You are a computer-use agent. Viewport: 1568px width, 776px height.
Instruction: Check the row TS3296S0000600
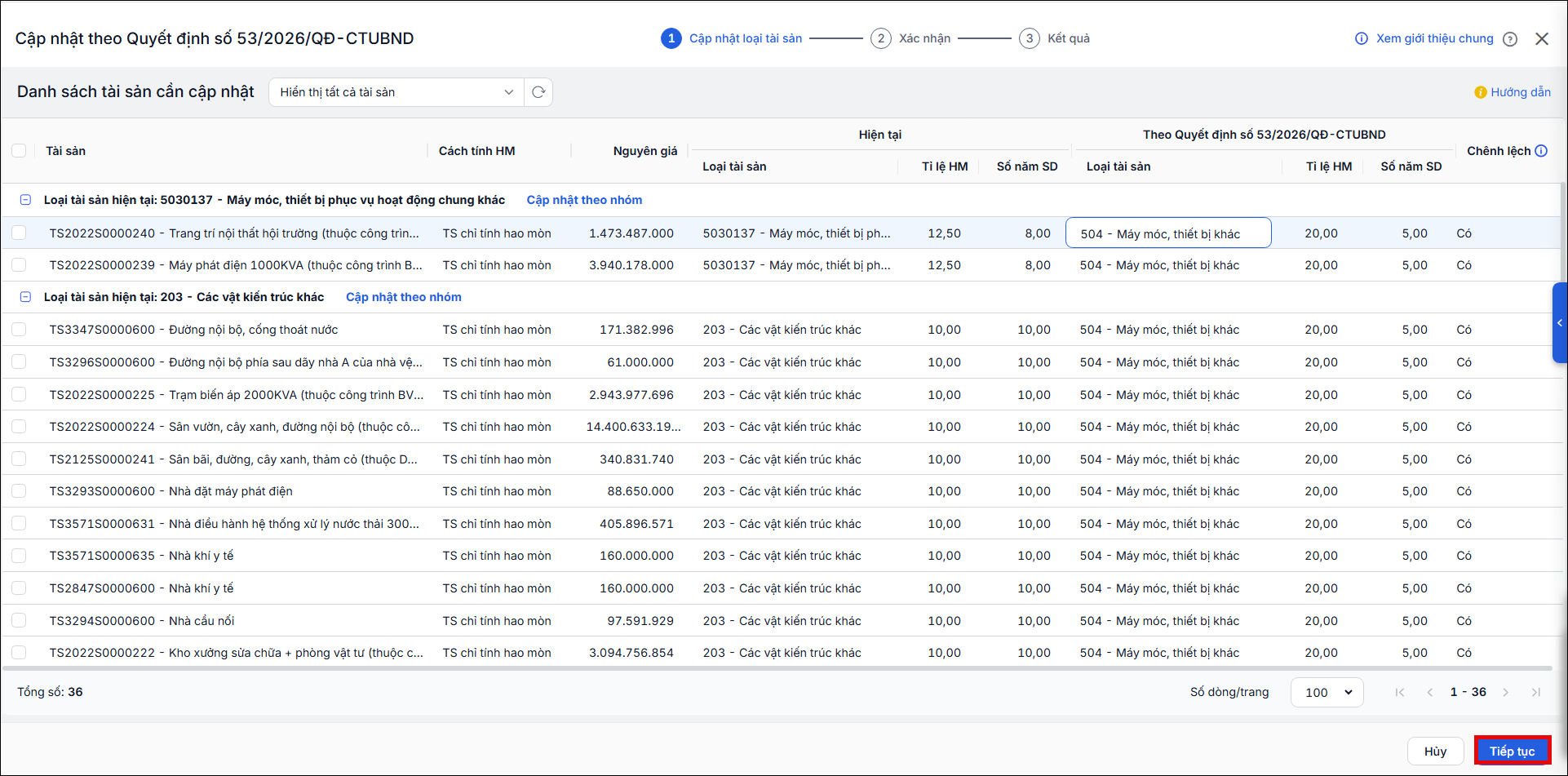[19, 362]
